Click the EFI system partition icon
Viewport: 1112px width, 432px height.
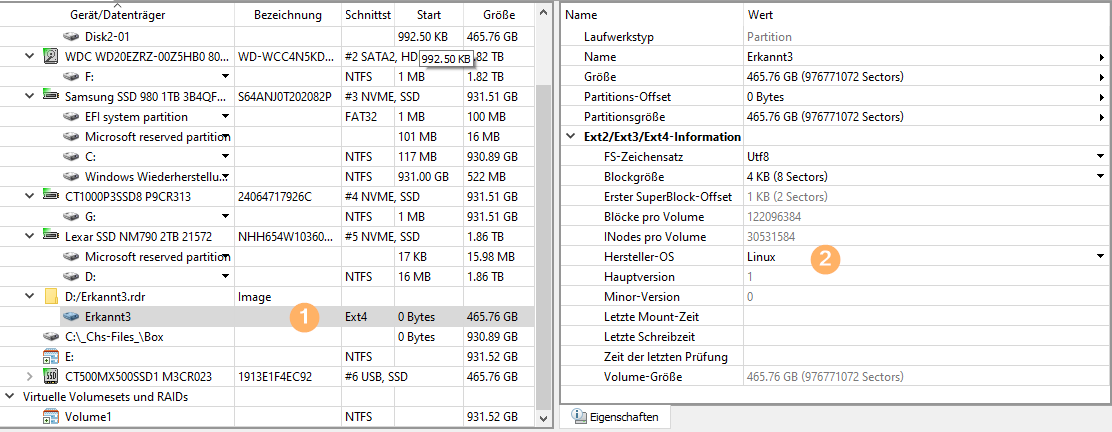(71, 117)
